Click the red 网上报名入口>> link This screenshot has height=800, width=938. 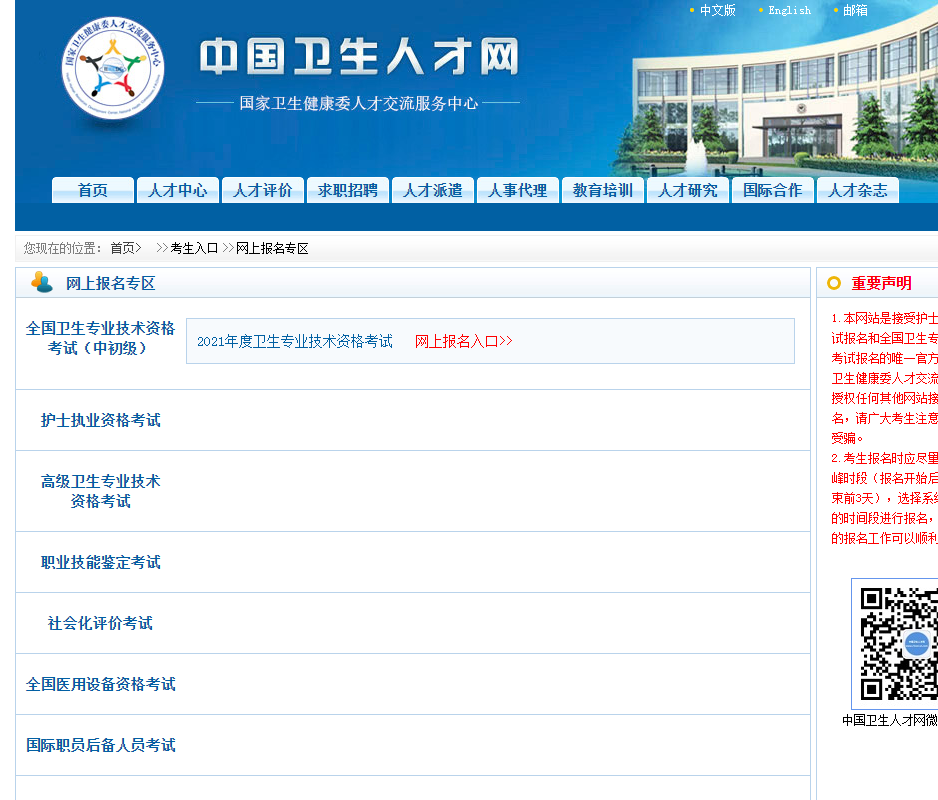pyautogui.click(x=464, y=341)
